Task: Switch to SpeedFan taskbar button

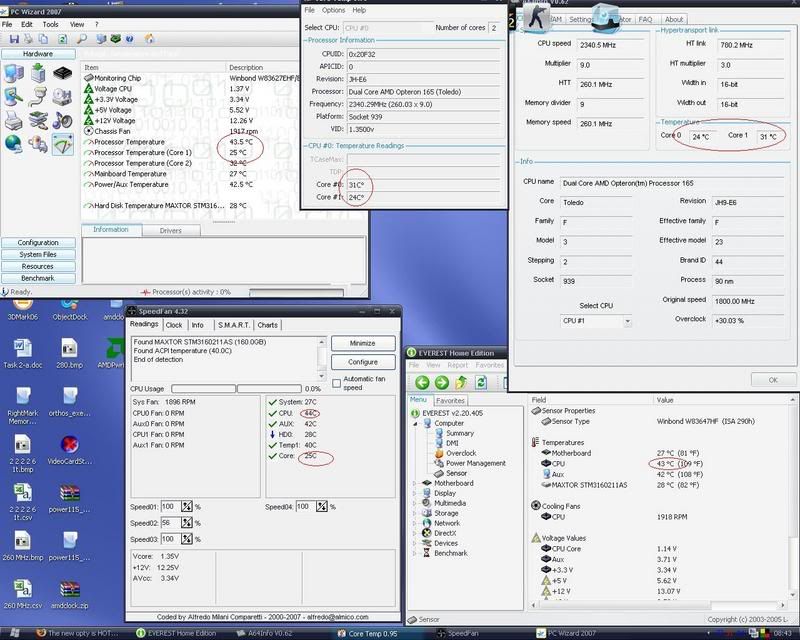Action: 457,633
